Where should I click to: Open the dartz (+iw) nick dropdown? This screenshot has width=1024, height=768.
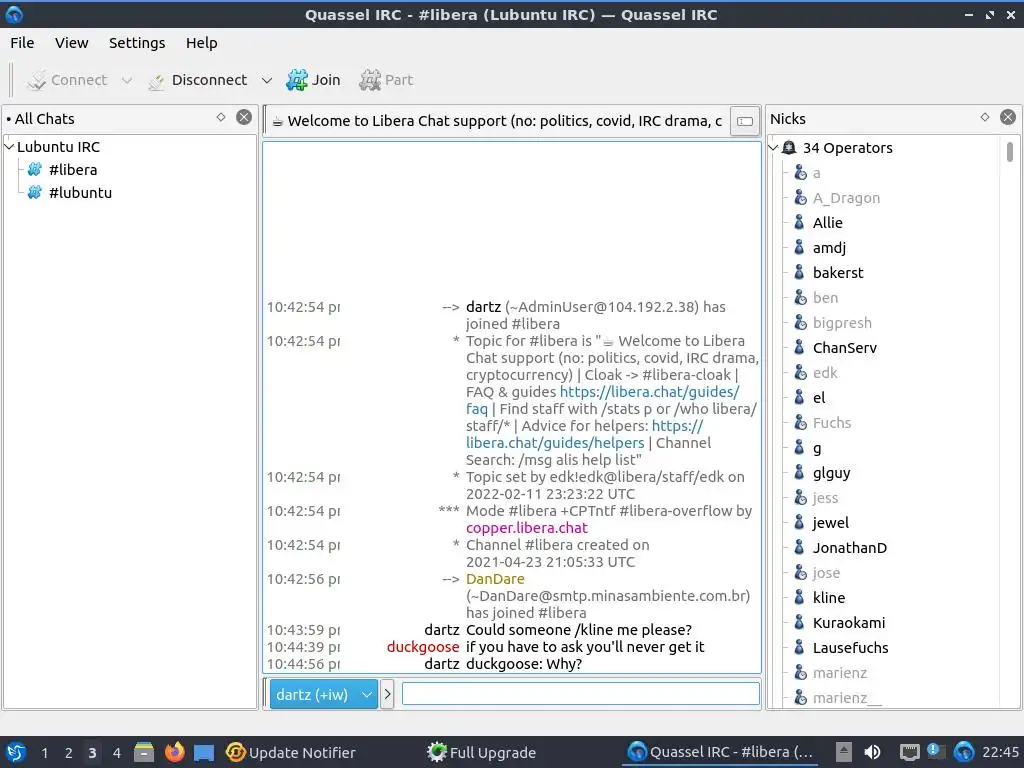click(323, 694)
